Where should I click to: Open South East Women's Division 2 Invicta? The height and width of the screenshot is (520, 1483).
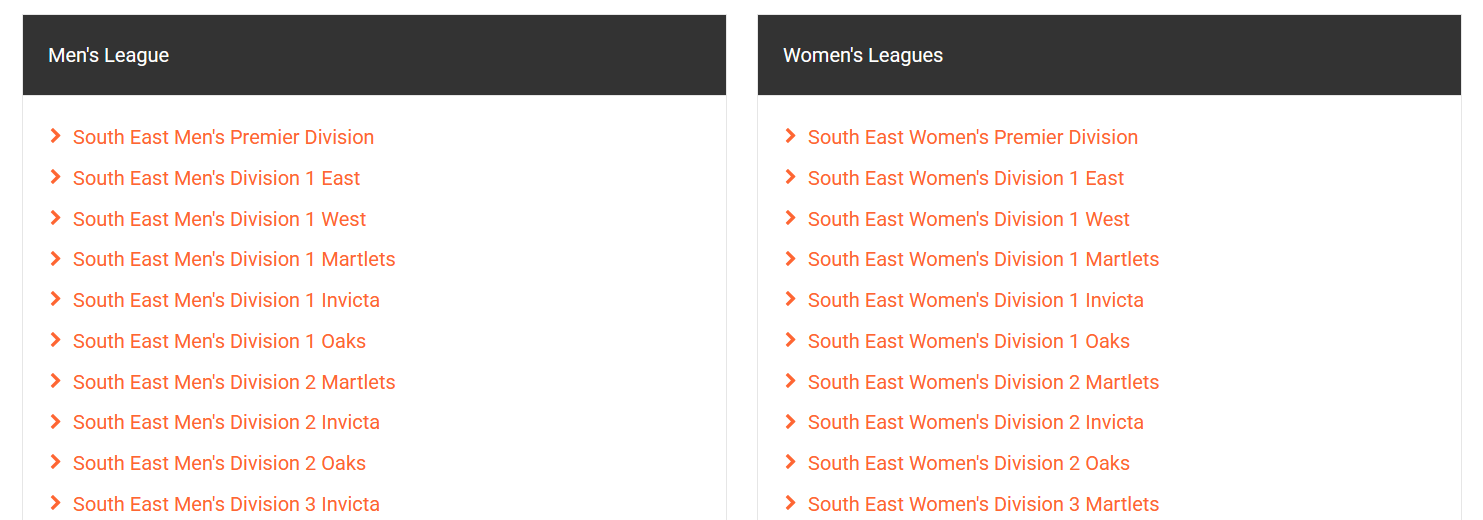coord(975,422)
